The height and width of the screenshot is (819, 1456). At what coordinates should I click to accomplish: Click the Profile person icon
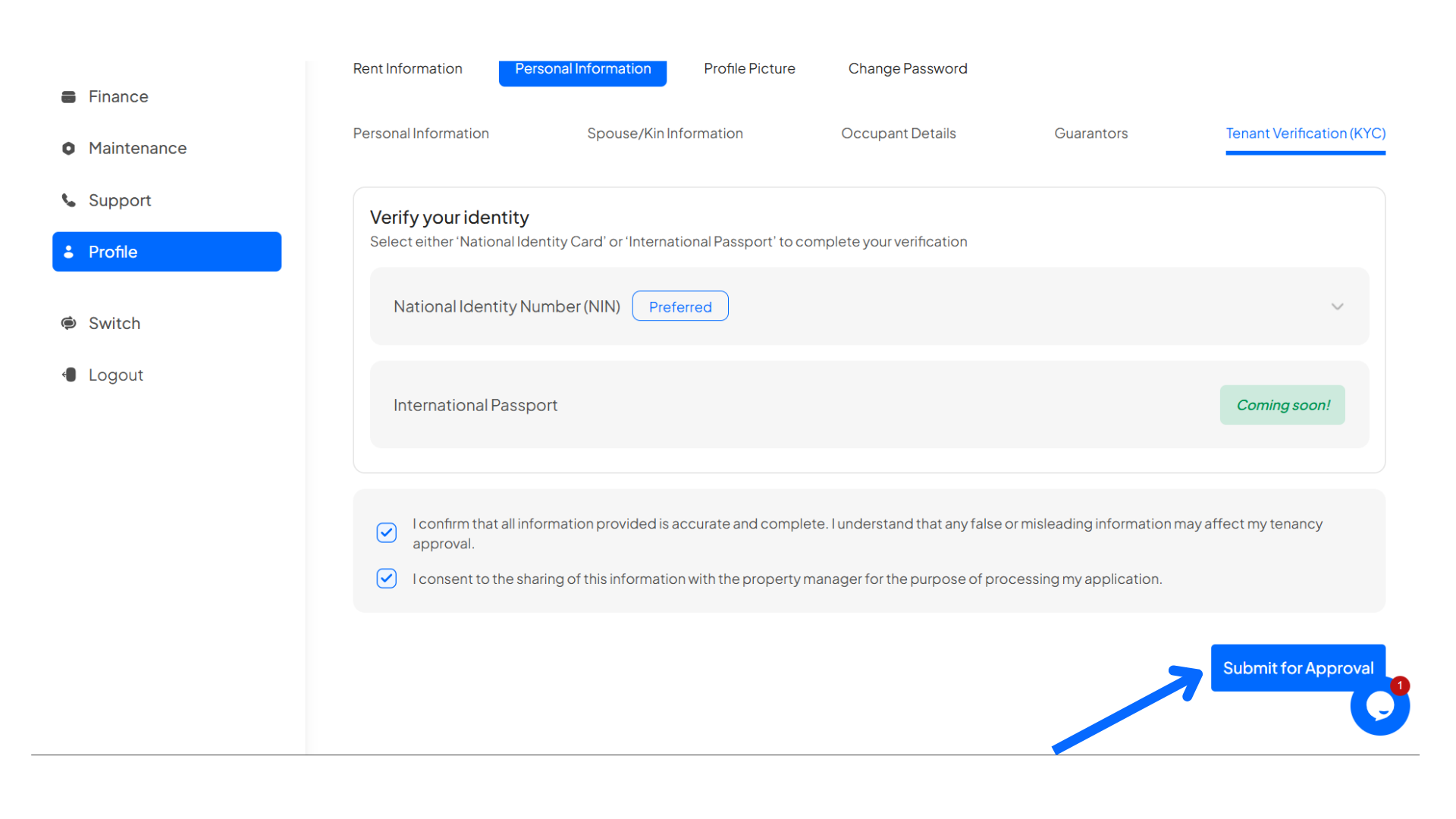(x=68, y=252)
